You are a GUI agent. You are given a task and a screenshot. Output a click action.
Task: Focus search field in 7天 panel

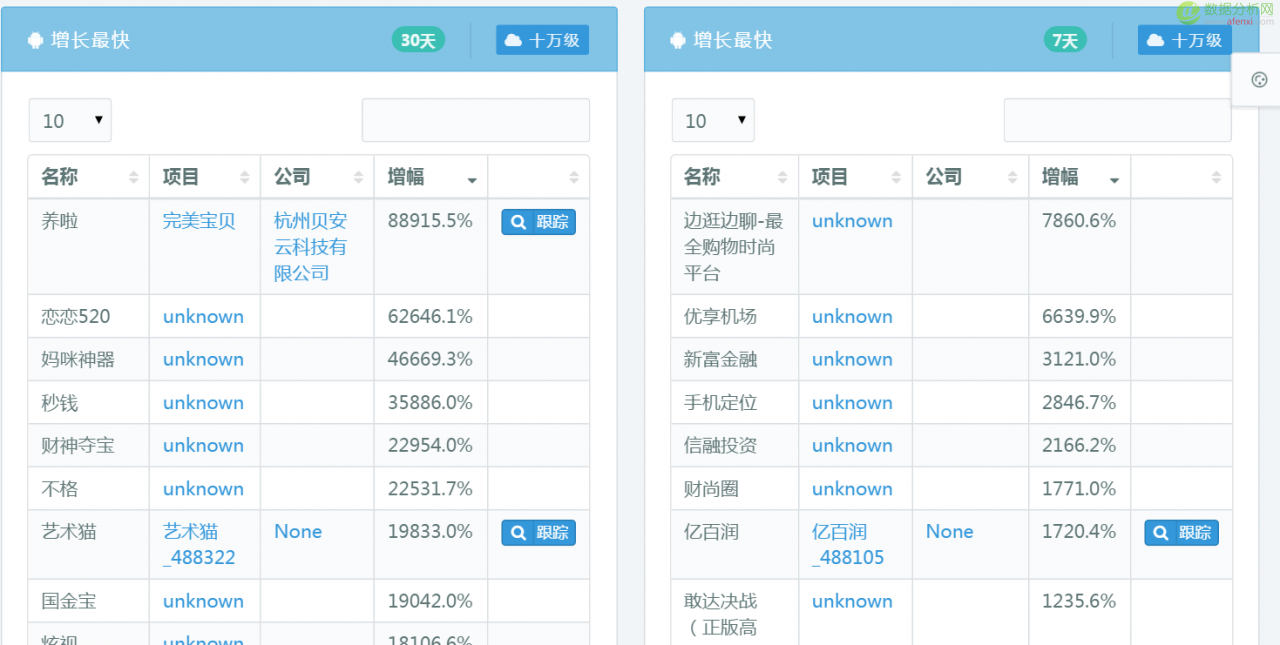pyautogui.click(x=1118, y=120)
